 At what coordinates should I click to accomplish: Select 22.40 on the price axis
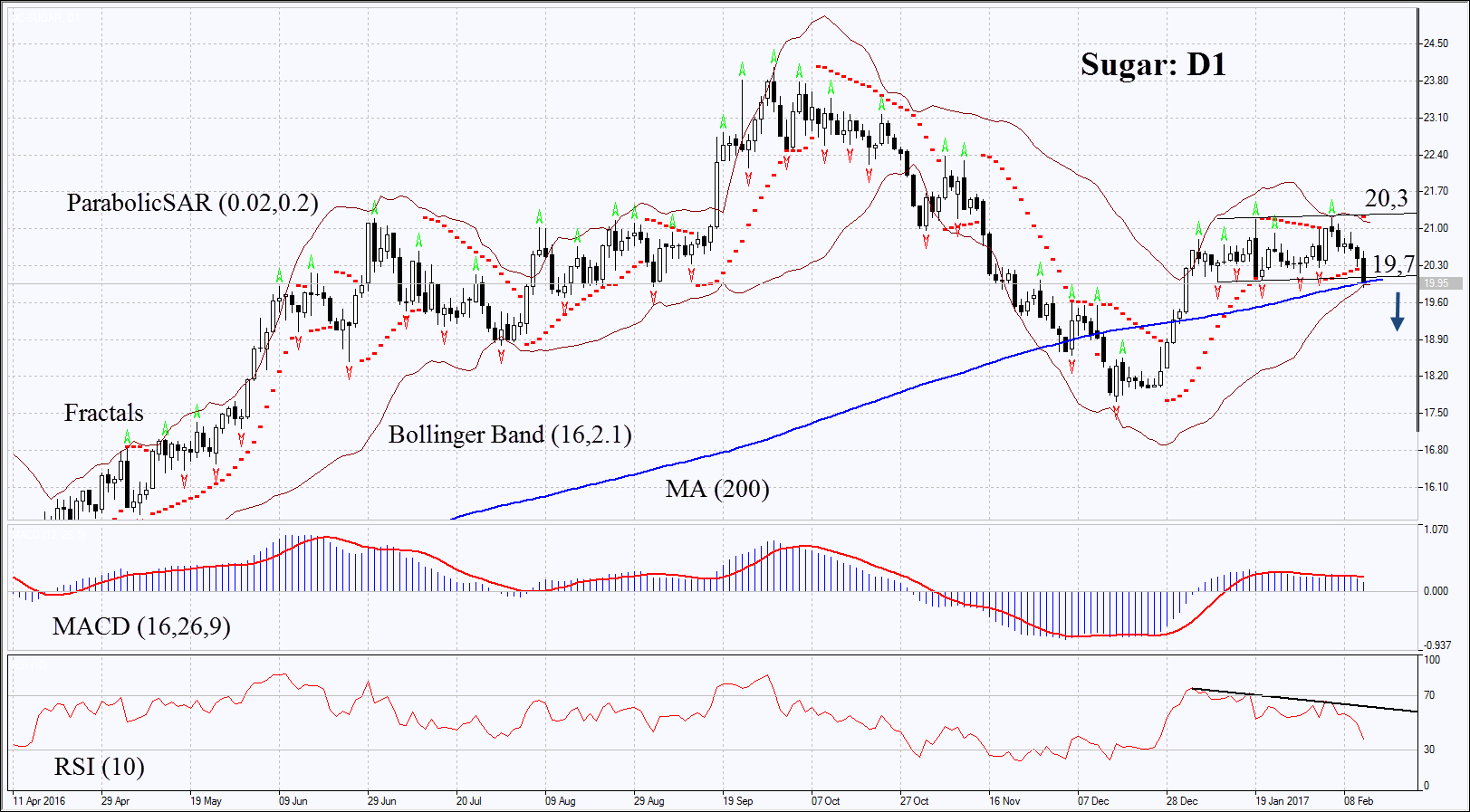[x=1436, y=155]
